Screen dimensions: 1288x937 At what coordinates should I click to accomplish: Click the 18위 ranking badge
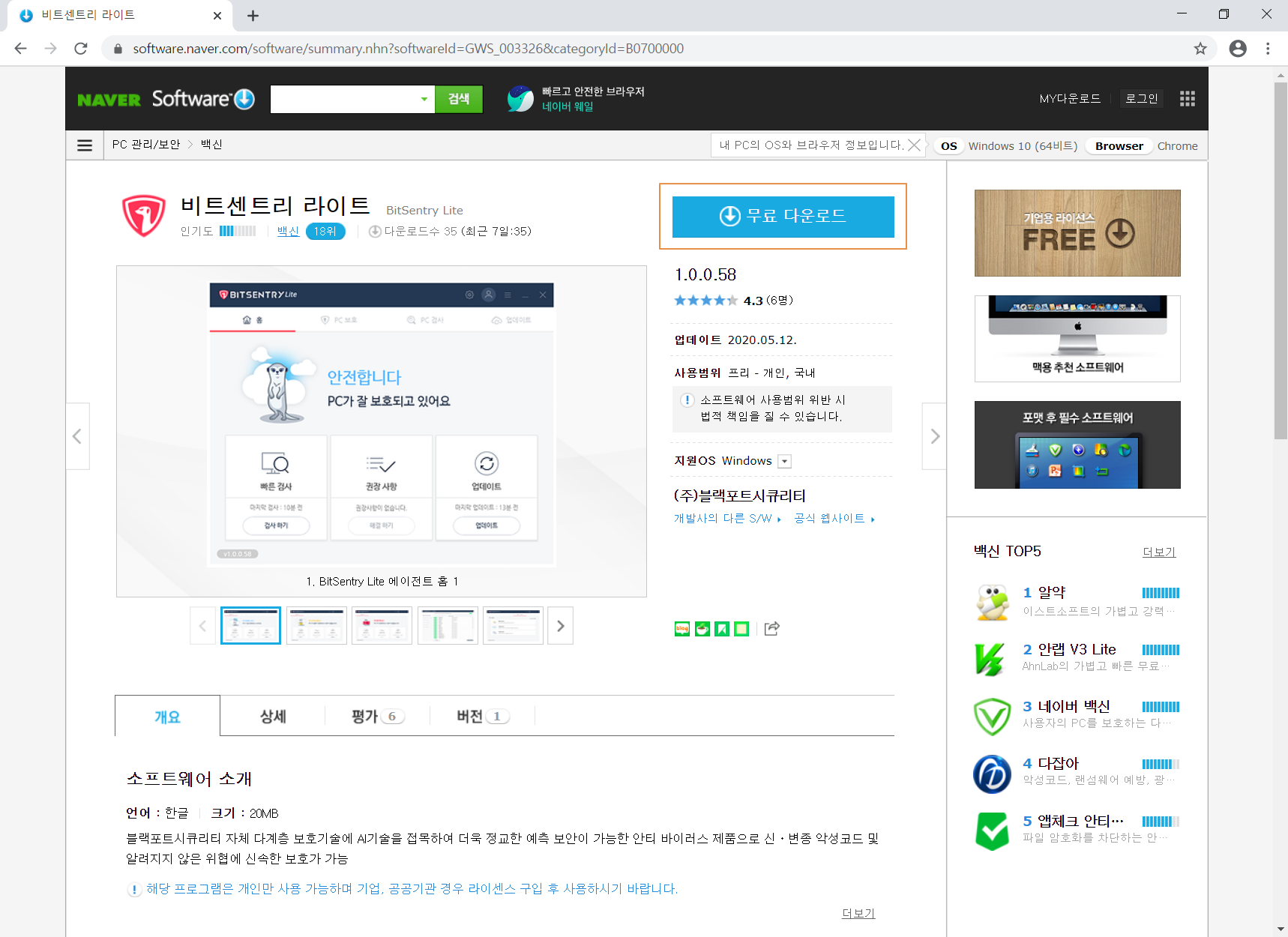(325, 232)
